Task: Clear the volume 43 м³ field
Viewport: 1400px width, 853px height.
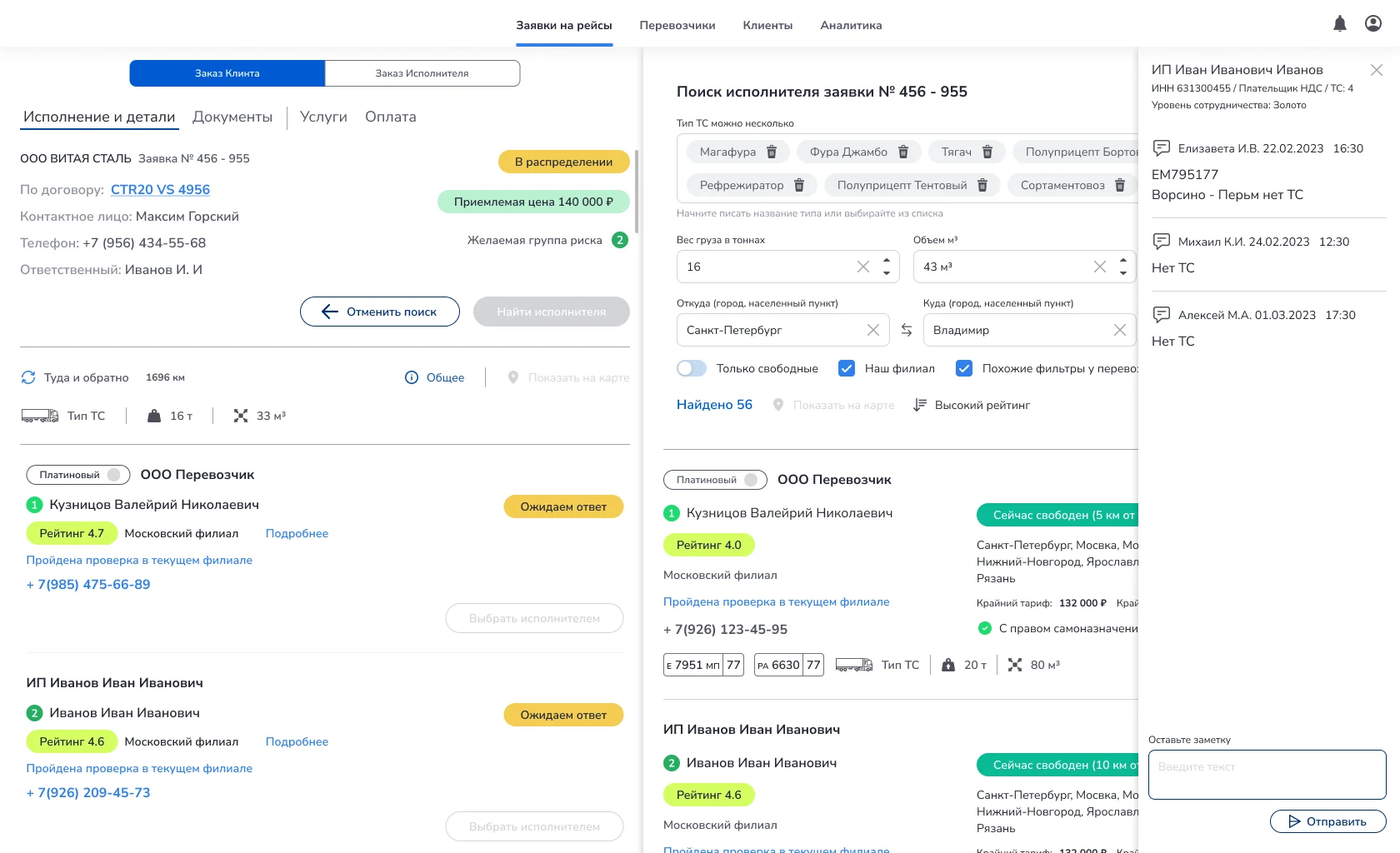Action: 1100,267
